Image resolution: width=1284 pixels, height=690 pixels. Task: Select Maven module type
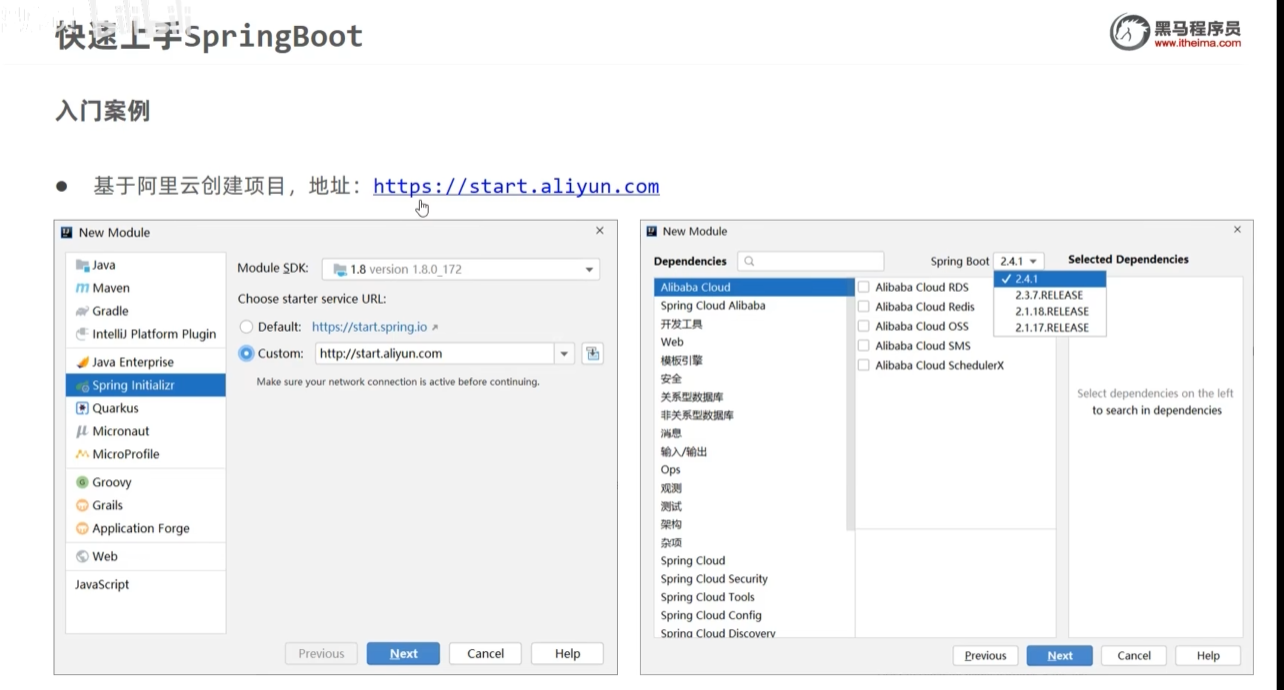[146, 288]
